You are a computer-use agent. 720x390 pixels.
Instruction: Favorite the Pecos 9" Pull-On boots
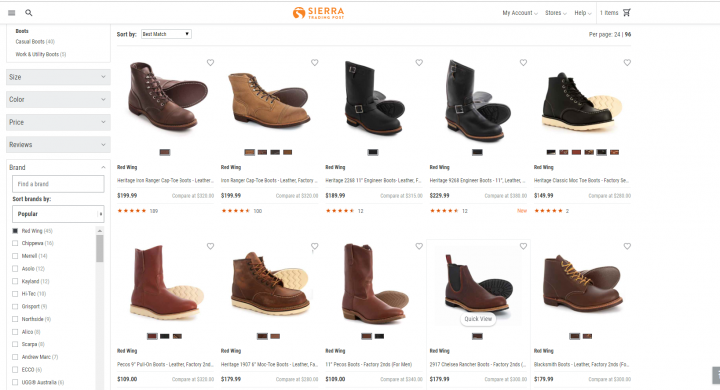210,246
